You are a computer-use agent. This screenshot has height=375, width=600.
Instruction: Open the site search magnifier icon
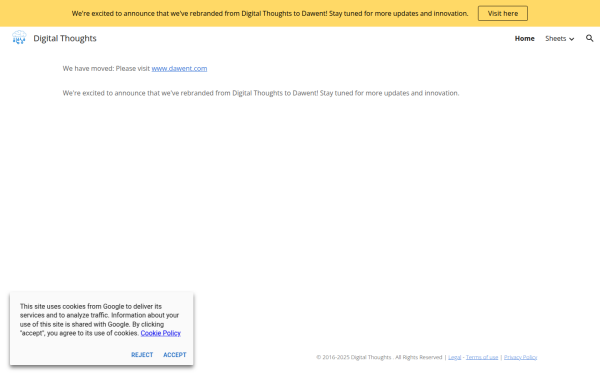589,38
